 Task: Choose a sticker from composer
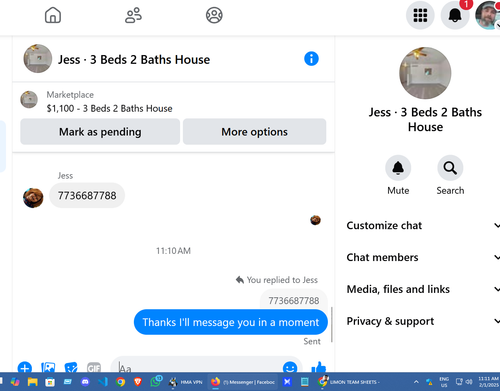click(71, 368)
